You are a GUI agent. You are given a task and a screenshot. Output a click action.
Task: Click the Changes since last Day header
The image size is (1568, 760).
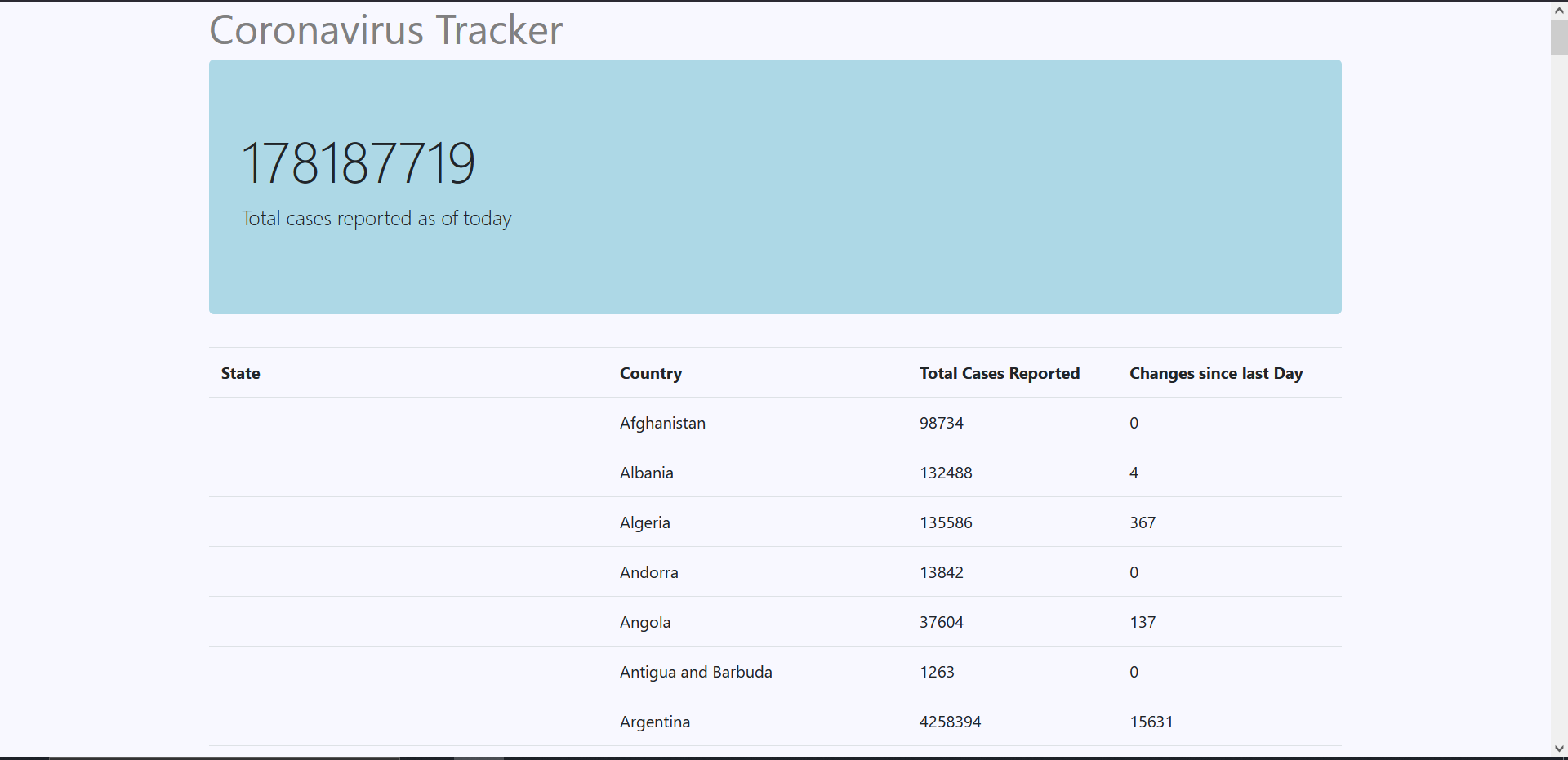pos(1216,373)
